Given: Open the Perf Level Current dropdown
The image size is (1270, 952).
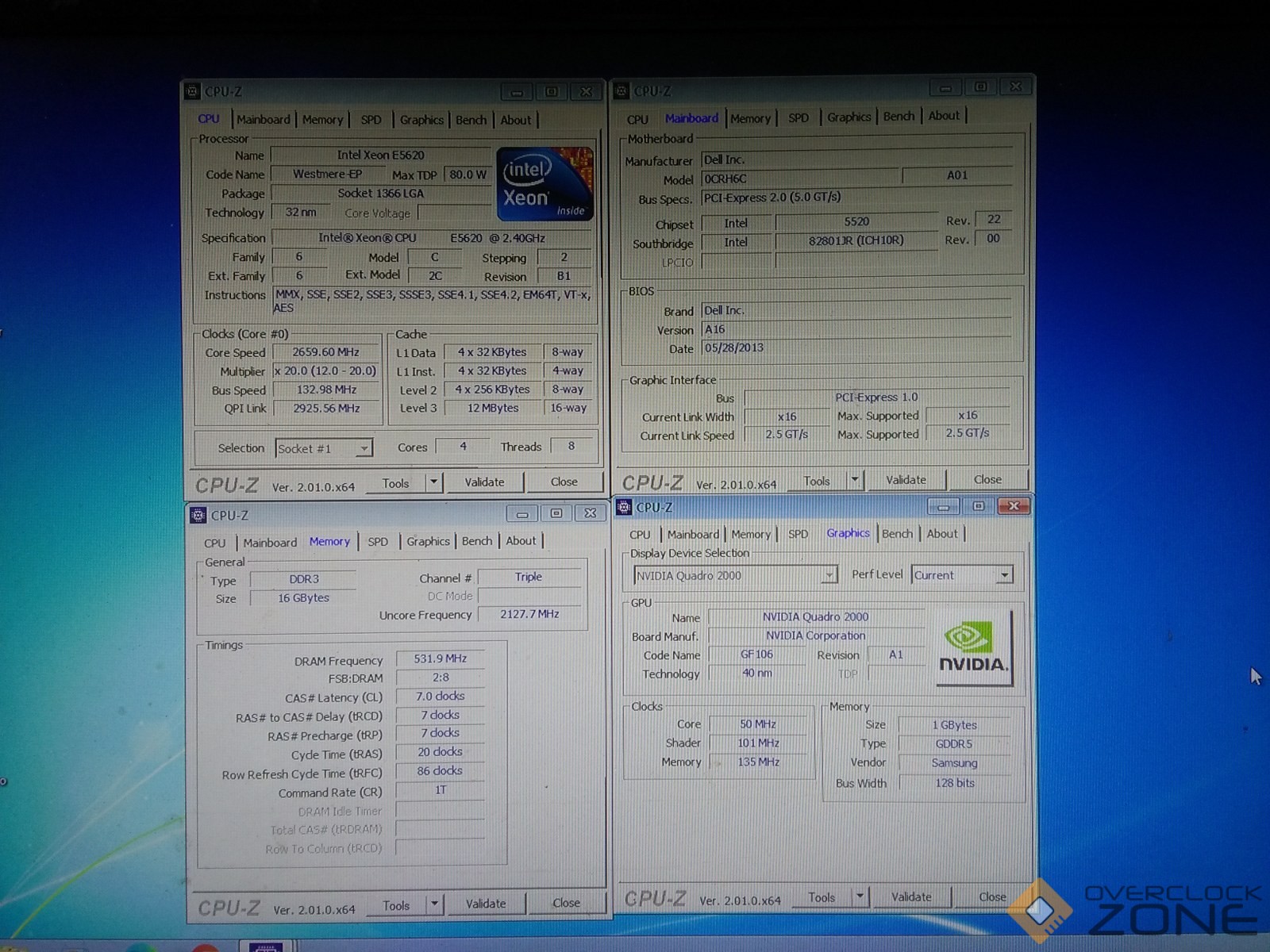Looking at the screenshot, I should 1005,574.
